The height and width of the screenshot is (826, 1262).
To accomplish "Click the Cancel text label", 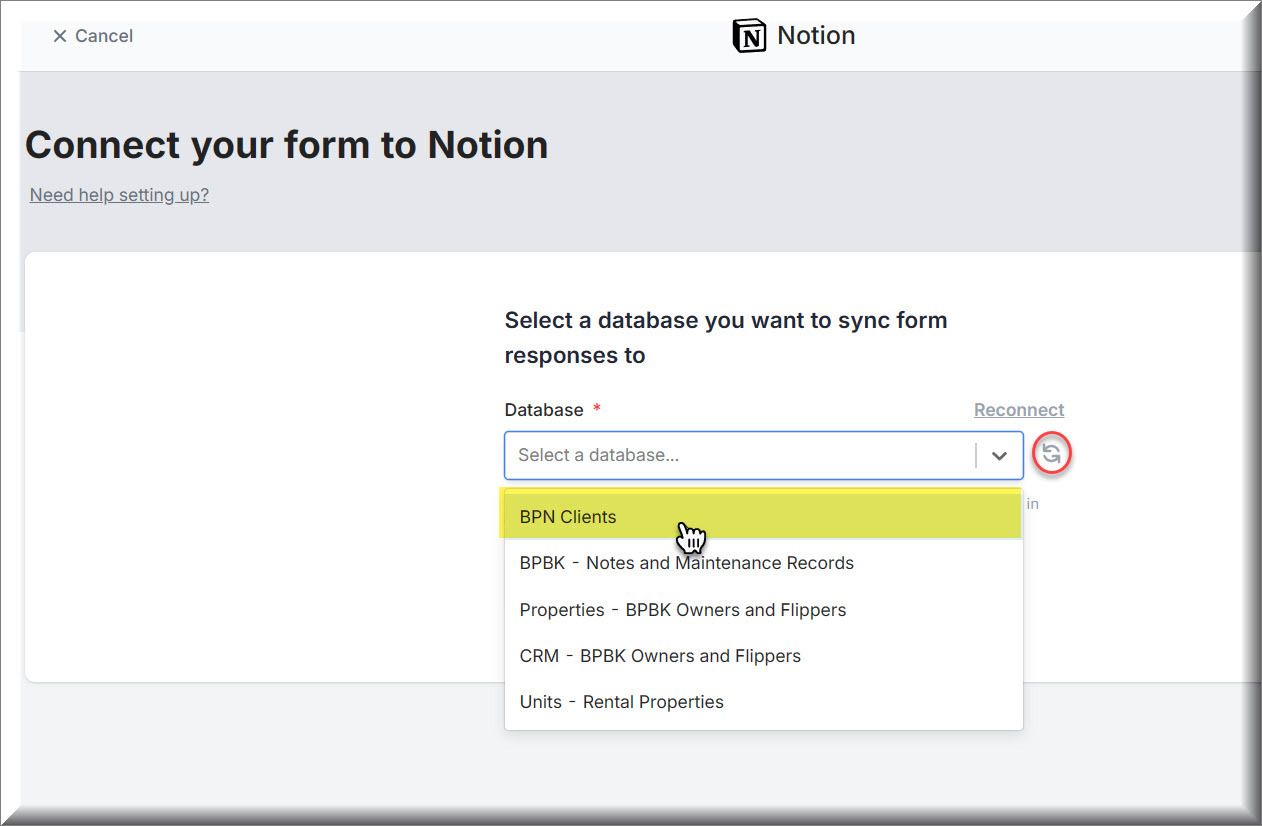I will coord(104,36).
